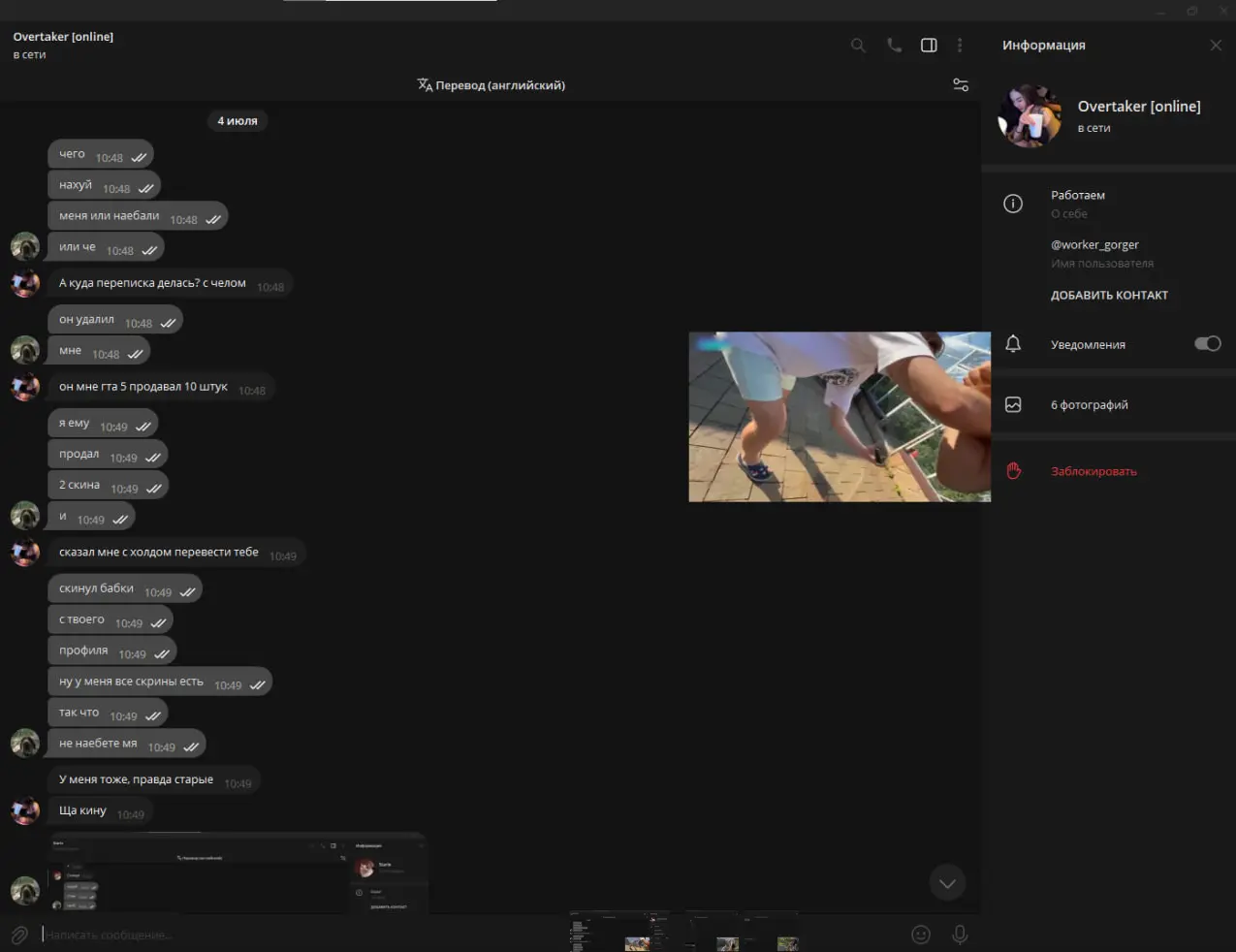This screenshot has height=952, width=1236.
Task: Click the Overtaker [online] chat header title
Action: click(x=63, y=37)
